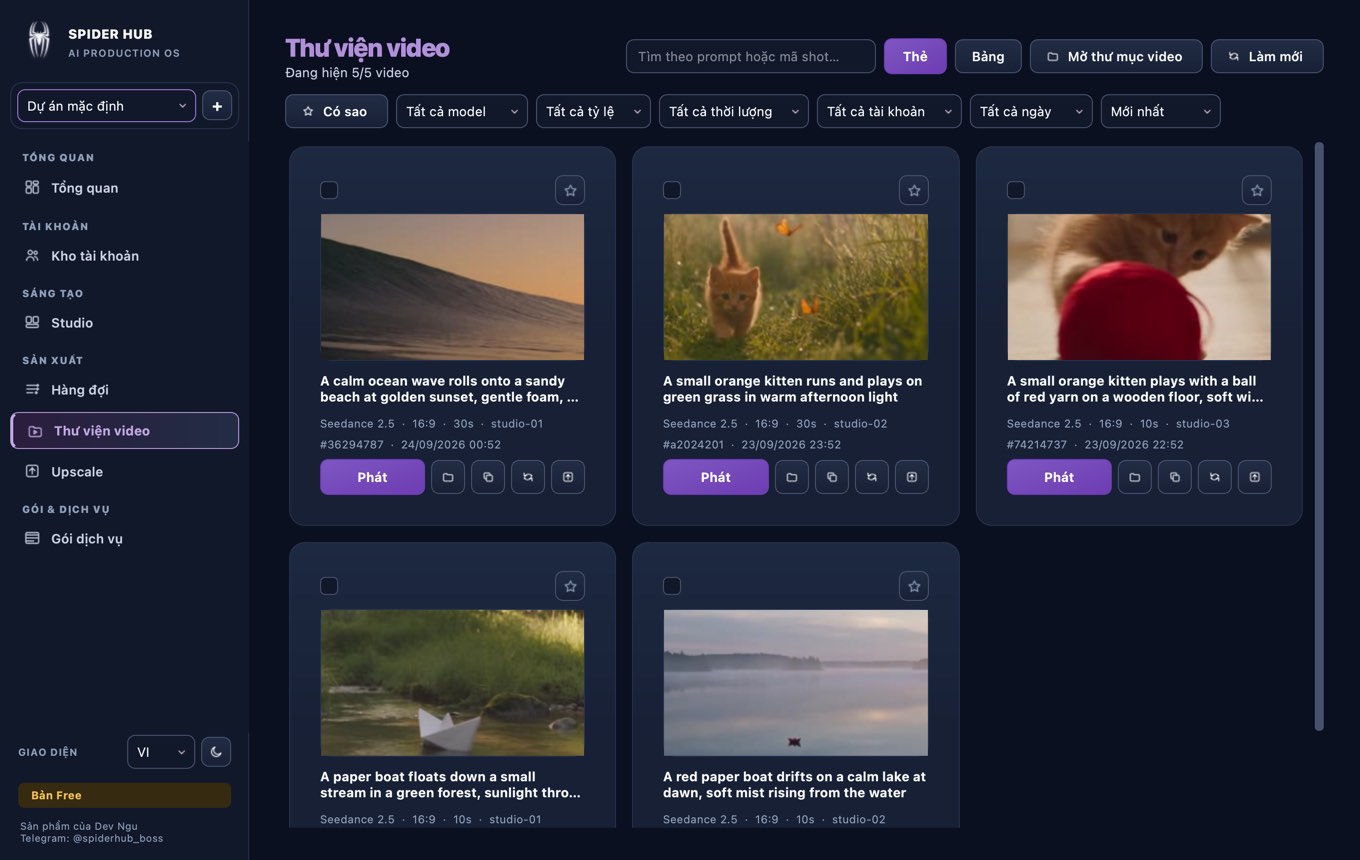Open folder for kitten with yarn video
This screenshot has height=860, width=1360.
[x=1135, y=477]
